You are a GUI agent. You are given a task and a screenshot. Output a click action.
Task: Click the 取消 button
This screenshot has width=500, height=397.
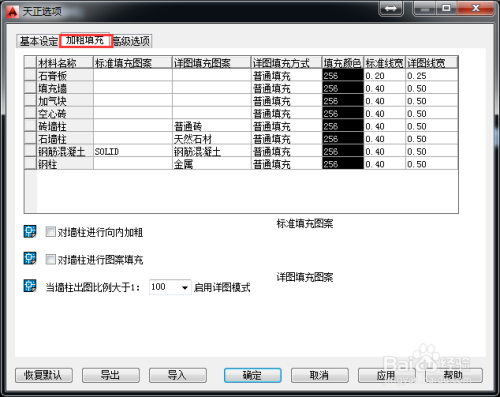coord(319,375)
